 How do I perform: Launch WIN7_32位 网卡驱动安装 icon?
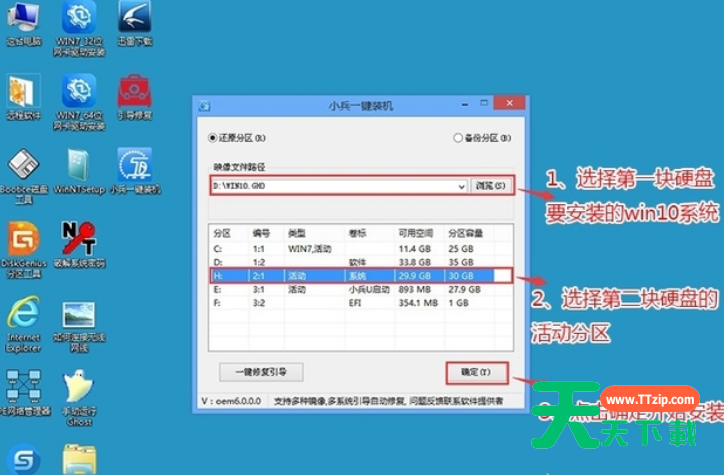pyautogui.click(x=79, y=29)
